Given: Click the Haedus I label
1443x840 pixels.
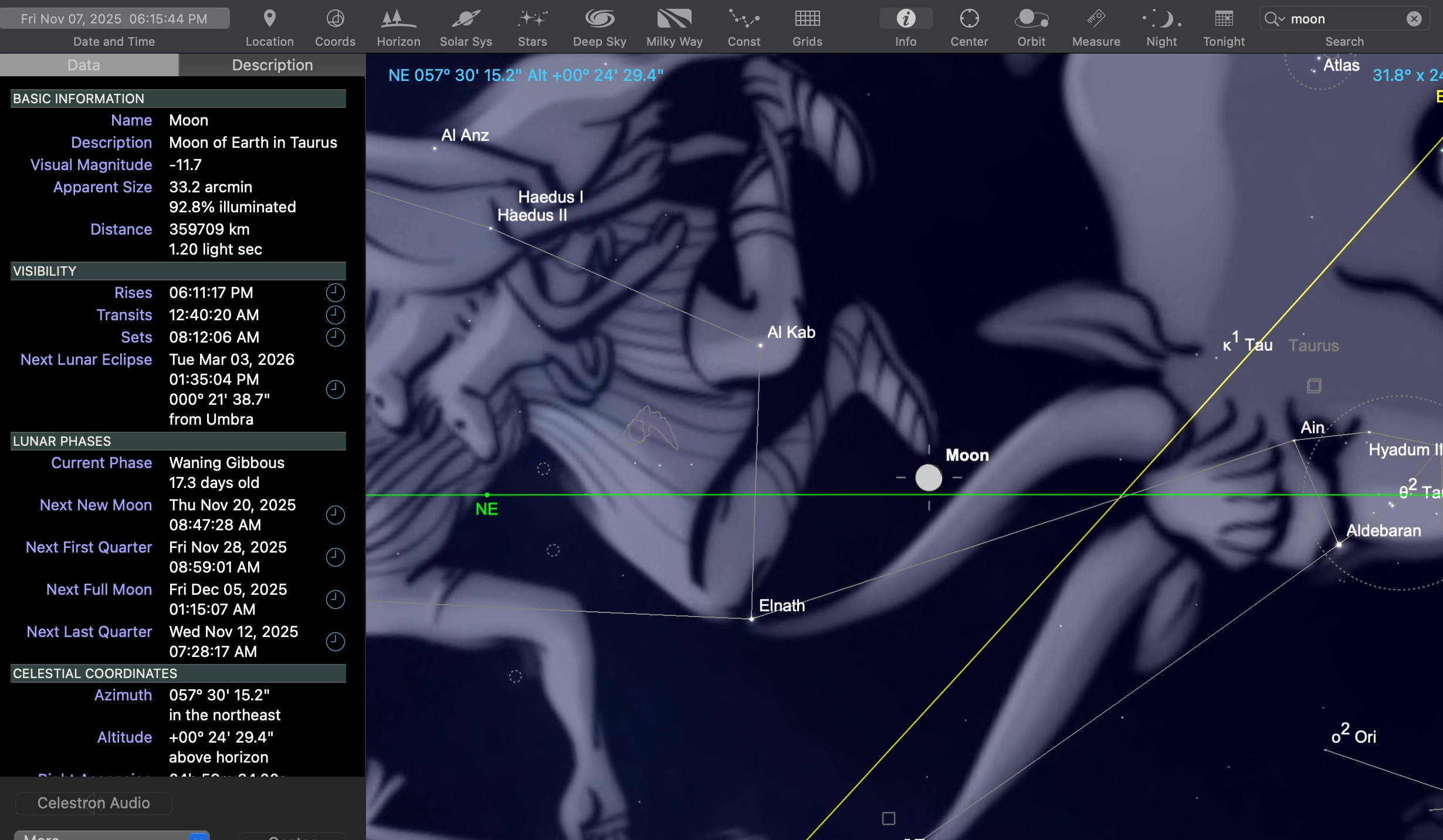Looking at the screenshot, I should 551,197.
